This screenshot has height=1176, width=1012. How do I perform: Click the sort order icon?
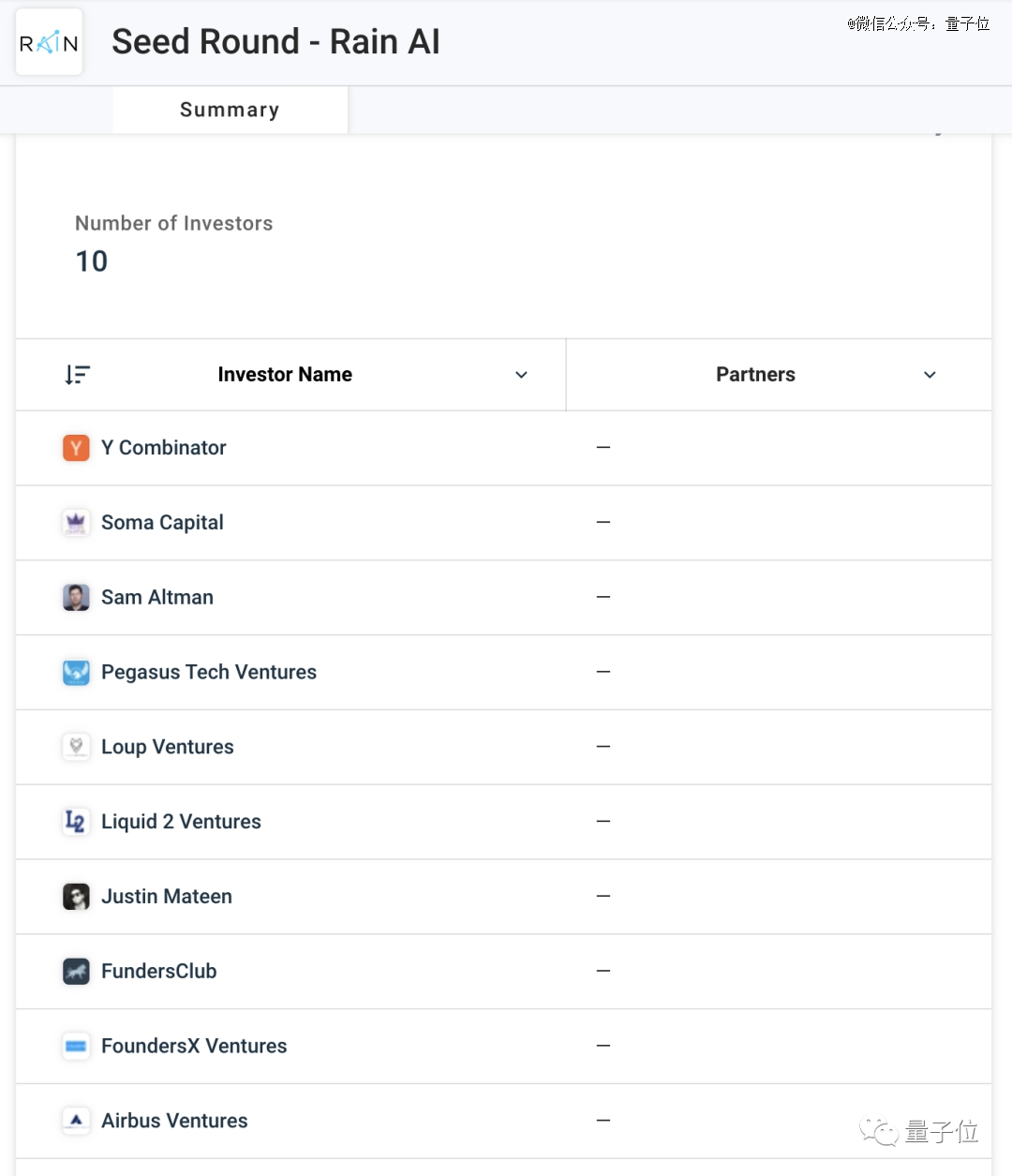point(78,375)
